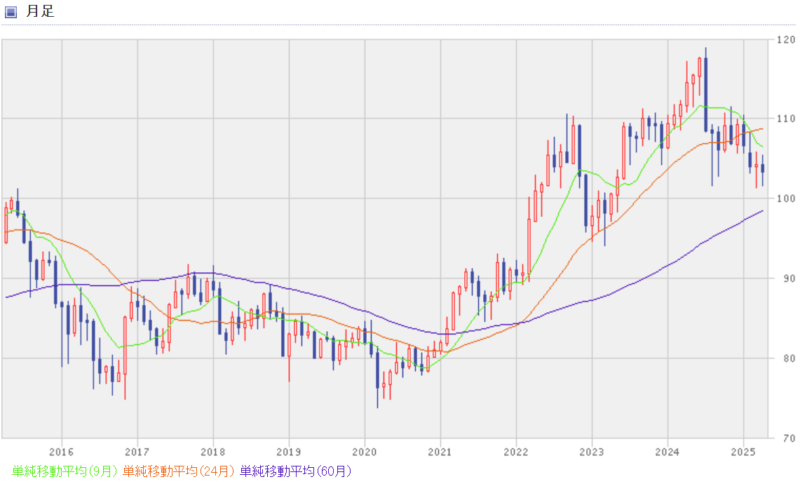
Task: Click the 2025 x-axis label
Action: 743,452
